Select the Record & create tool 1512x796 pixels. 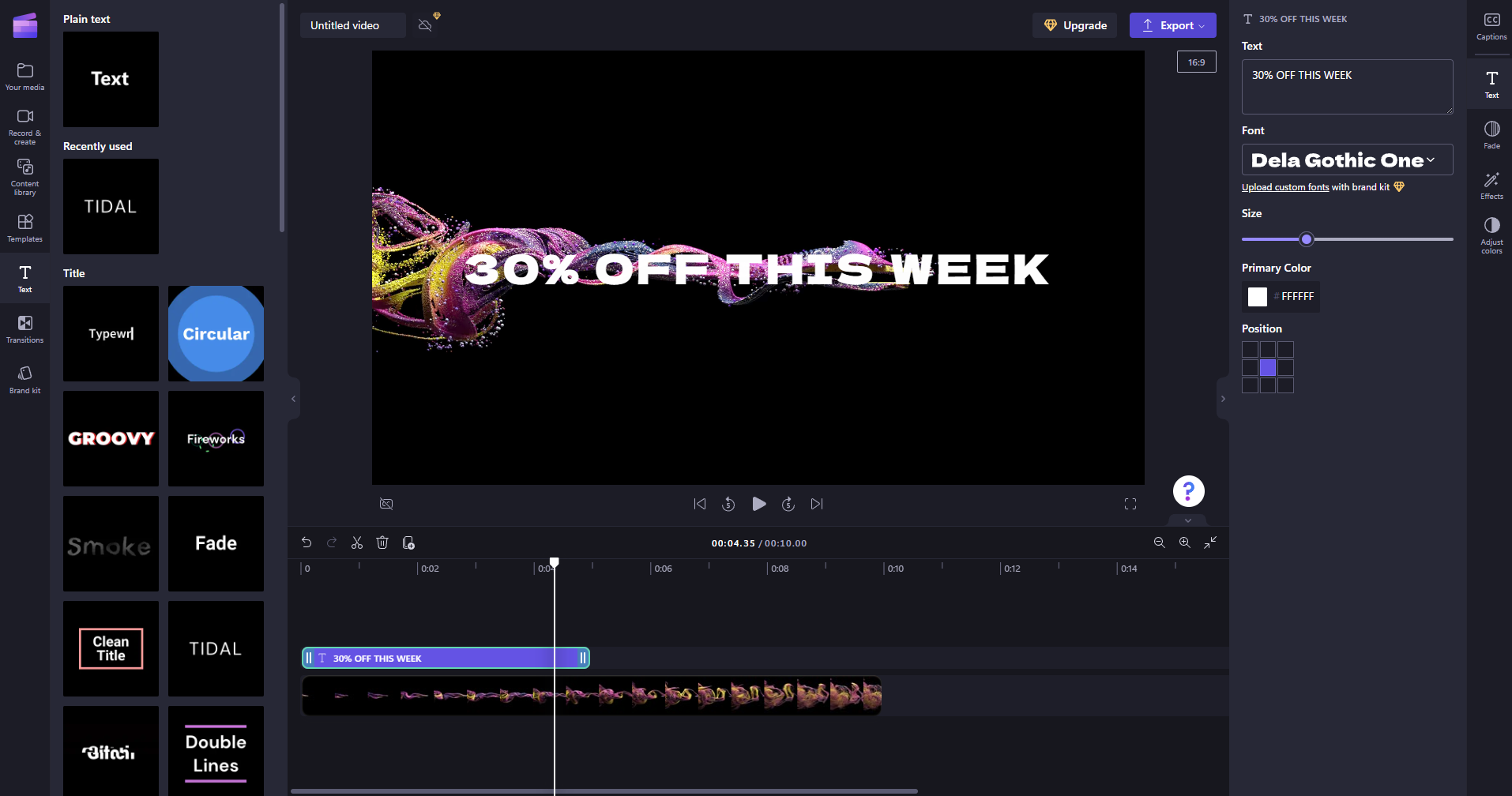[x=24, y=126]
